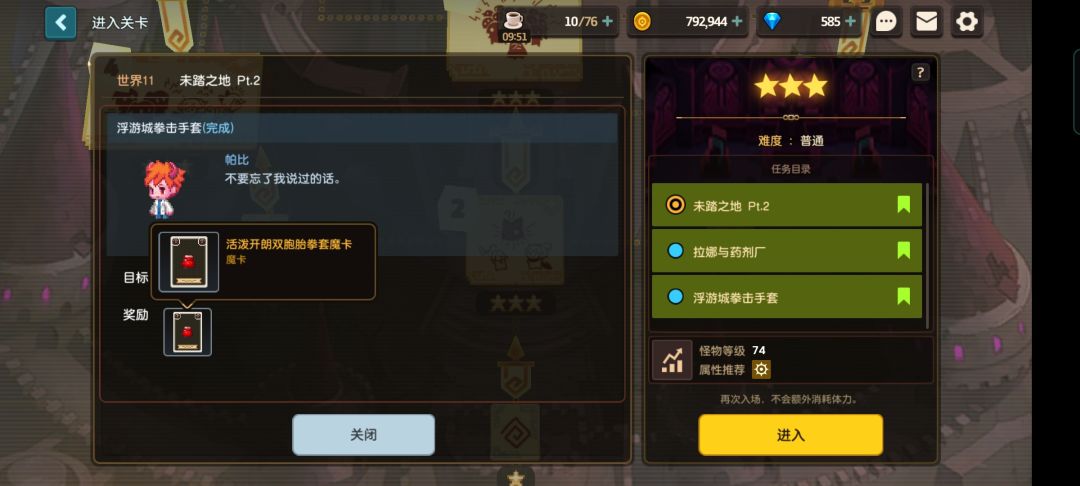Screen dimensions: 1080x486
Task: Tap the reward card thumbnail beside 奖励
Action: coord(187,332)
